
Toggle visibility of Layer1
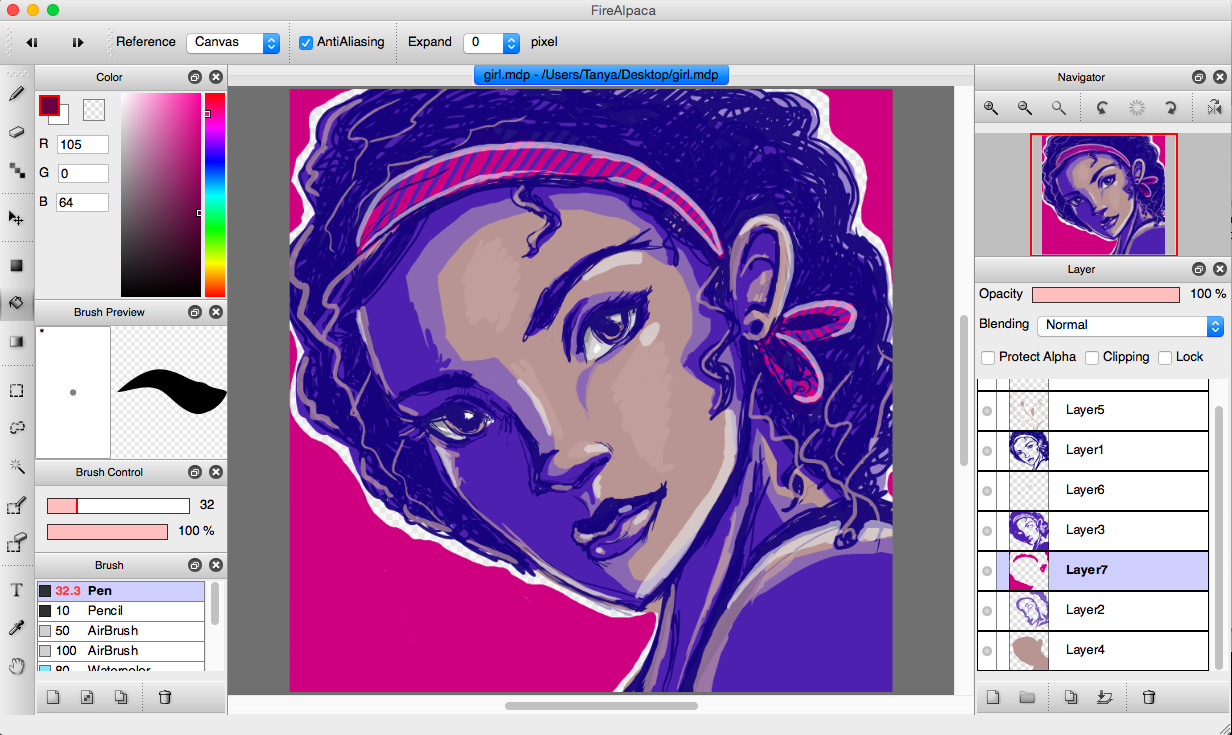pyautogui.click(x=987, y=451)
